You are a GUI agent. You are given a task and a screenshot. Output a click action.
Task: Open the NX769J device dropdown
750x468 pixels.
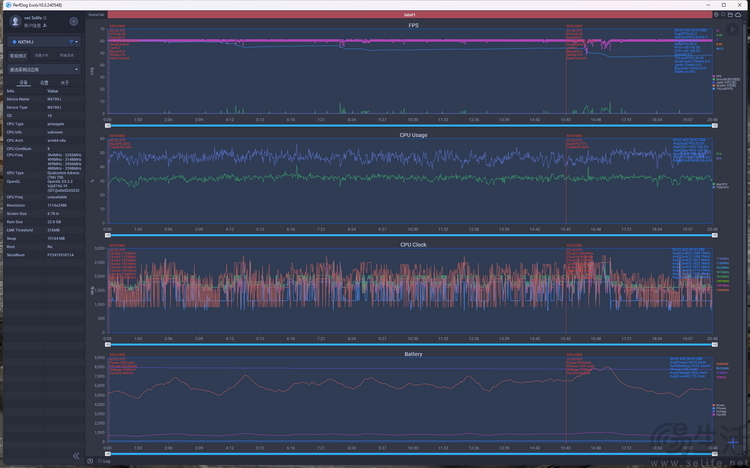coord(44,42)
